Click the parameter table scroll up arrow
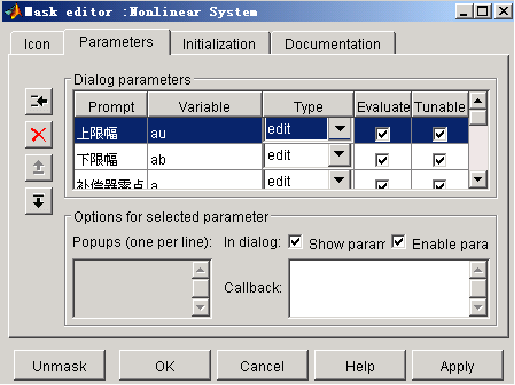 pos(478,100)
